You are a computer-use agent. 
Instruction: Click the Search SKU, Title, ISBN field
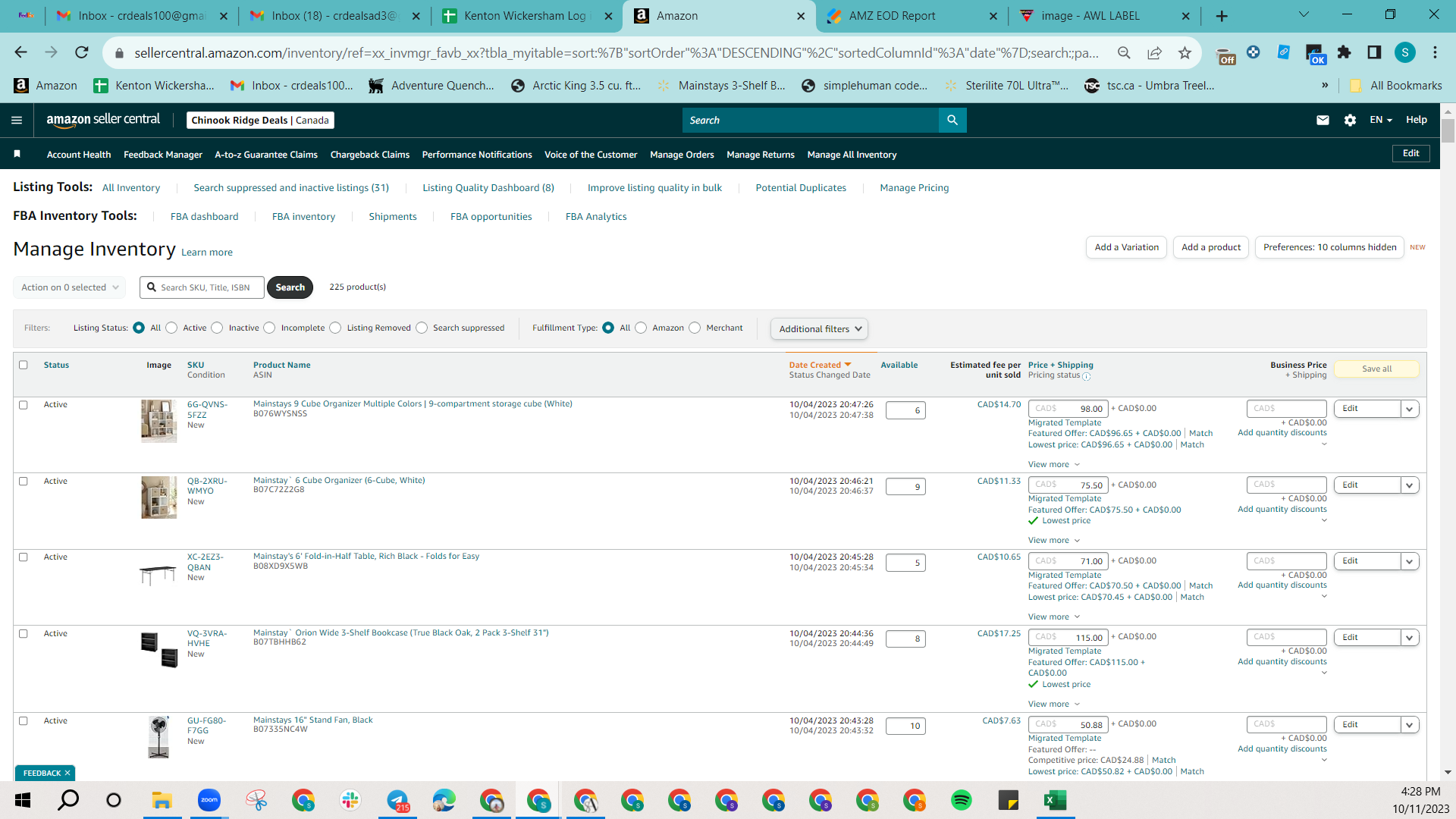pyautogui.click(x=202, y=287)
